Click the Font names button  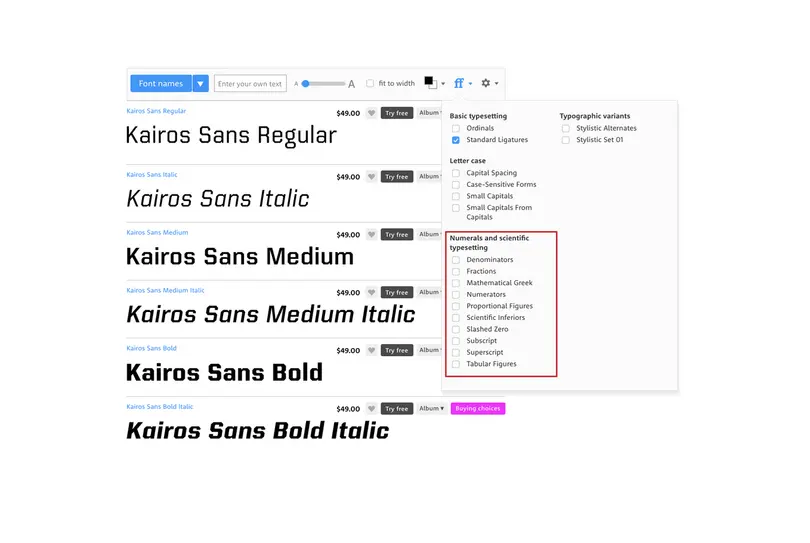(161, 84)
